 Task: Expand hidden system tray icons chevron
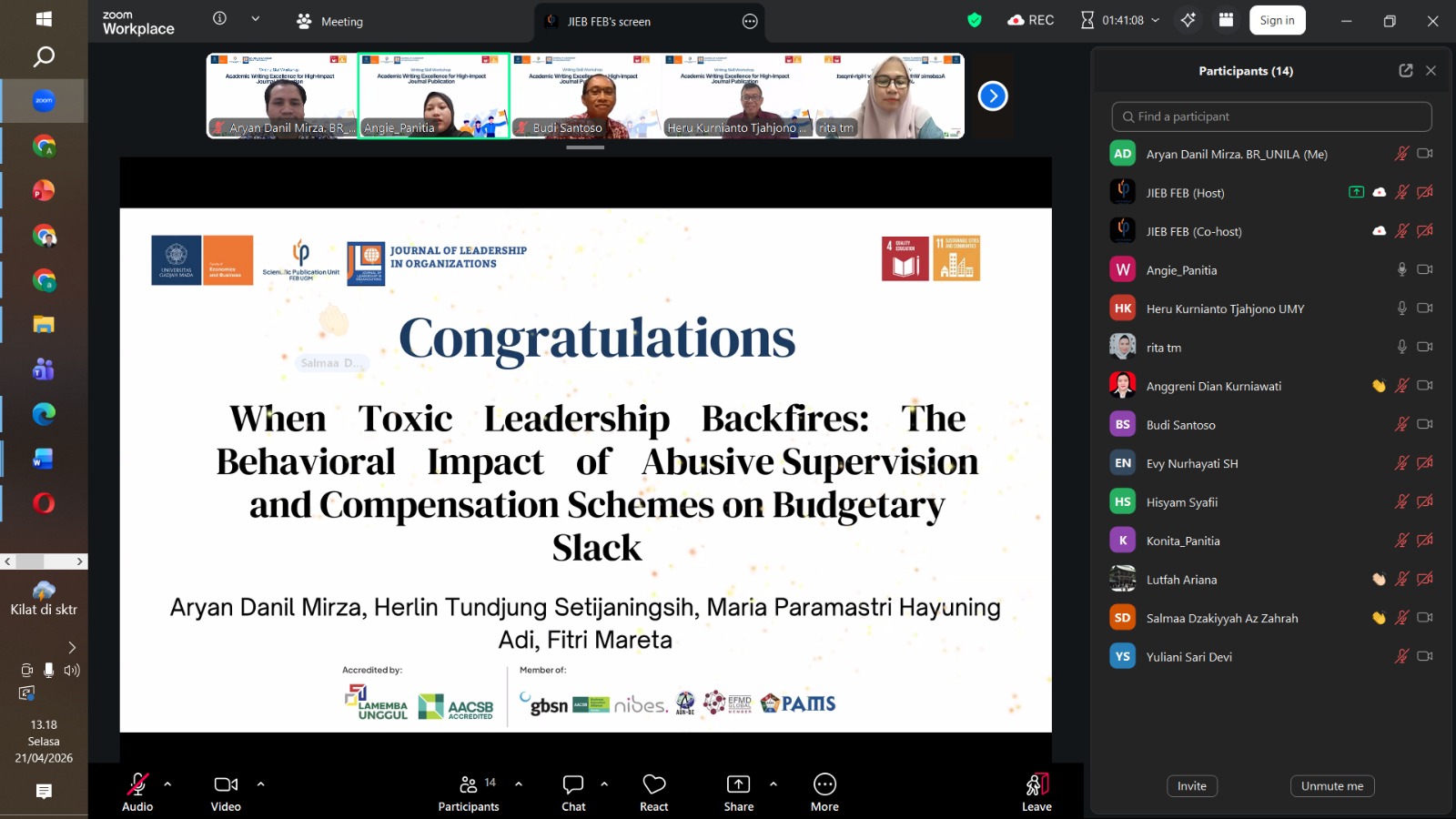pyautogui.click(x=72, y=647)
